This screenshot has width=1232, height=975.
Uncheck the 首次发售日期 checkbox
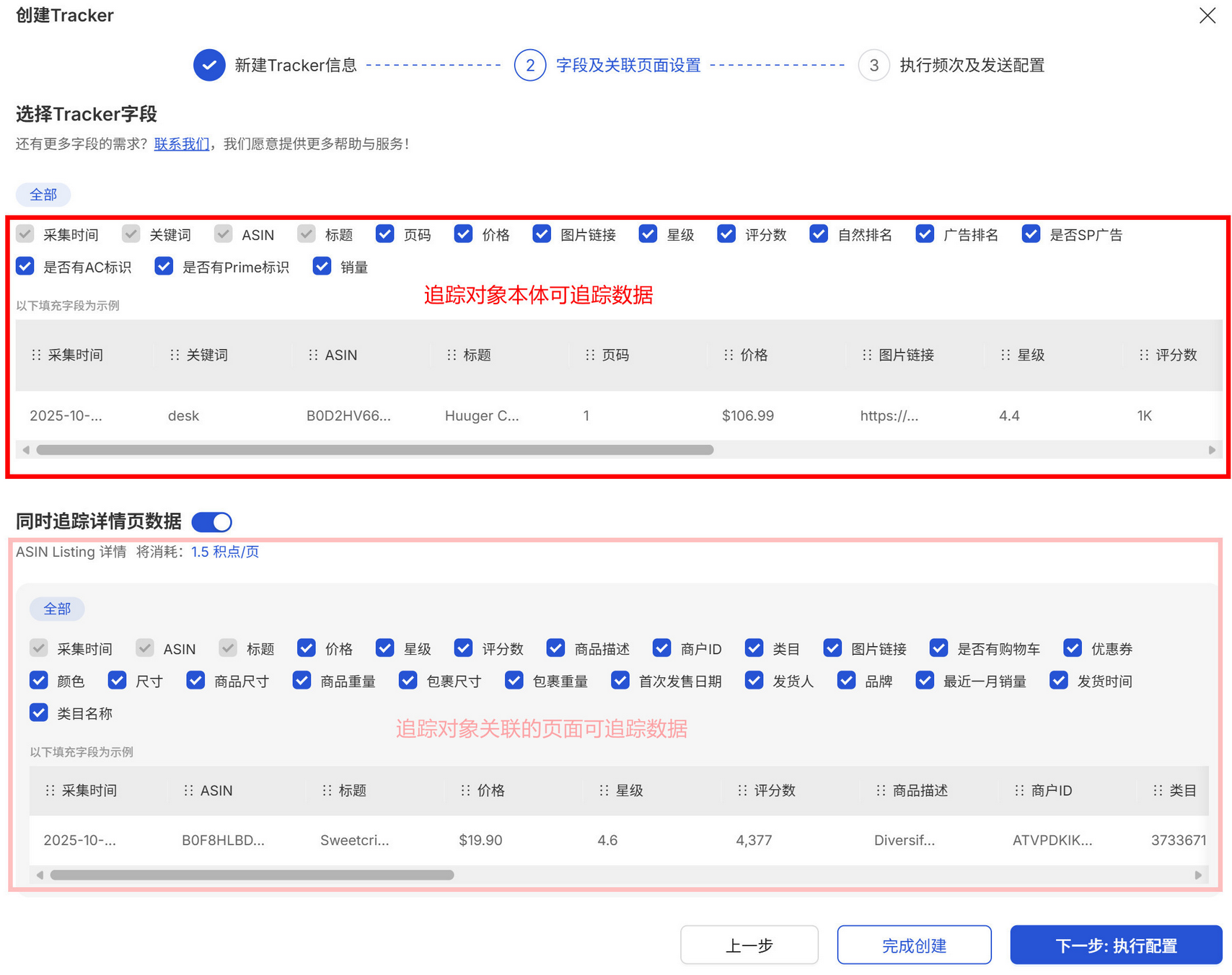(620, 681)
